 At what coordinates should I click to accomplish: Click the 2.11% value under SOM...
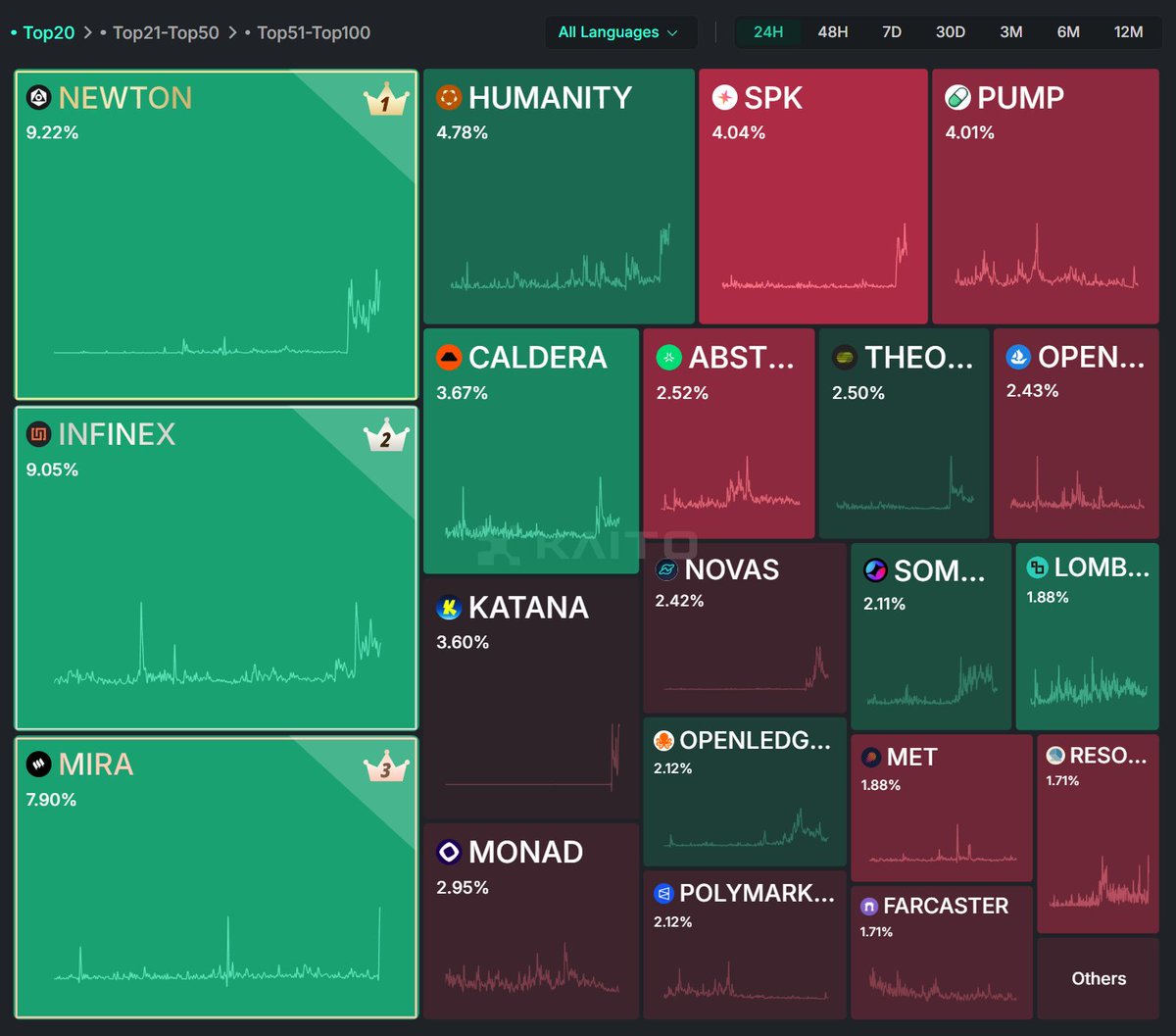884,604
